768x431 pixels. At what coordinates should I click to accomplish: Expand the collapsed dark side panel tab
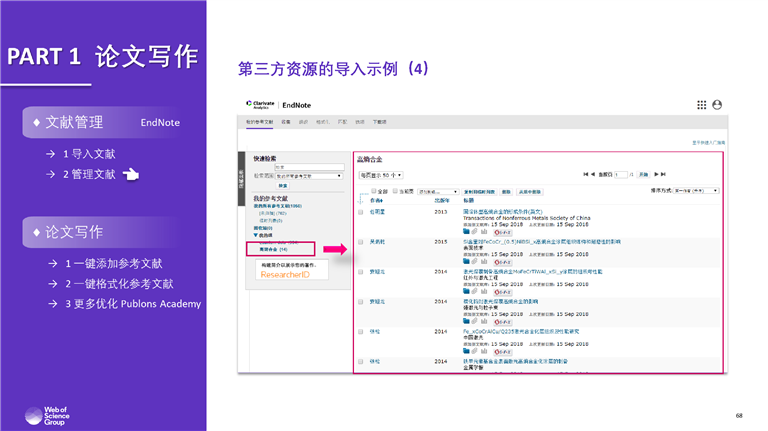241,179
